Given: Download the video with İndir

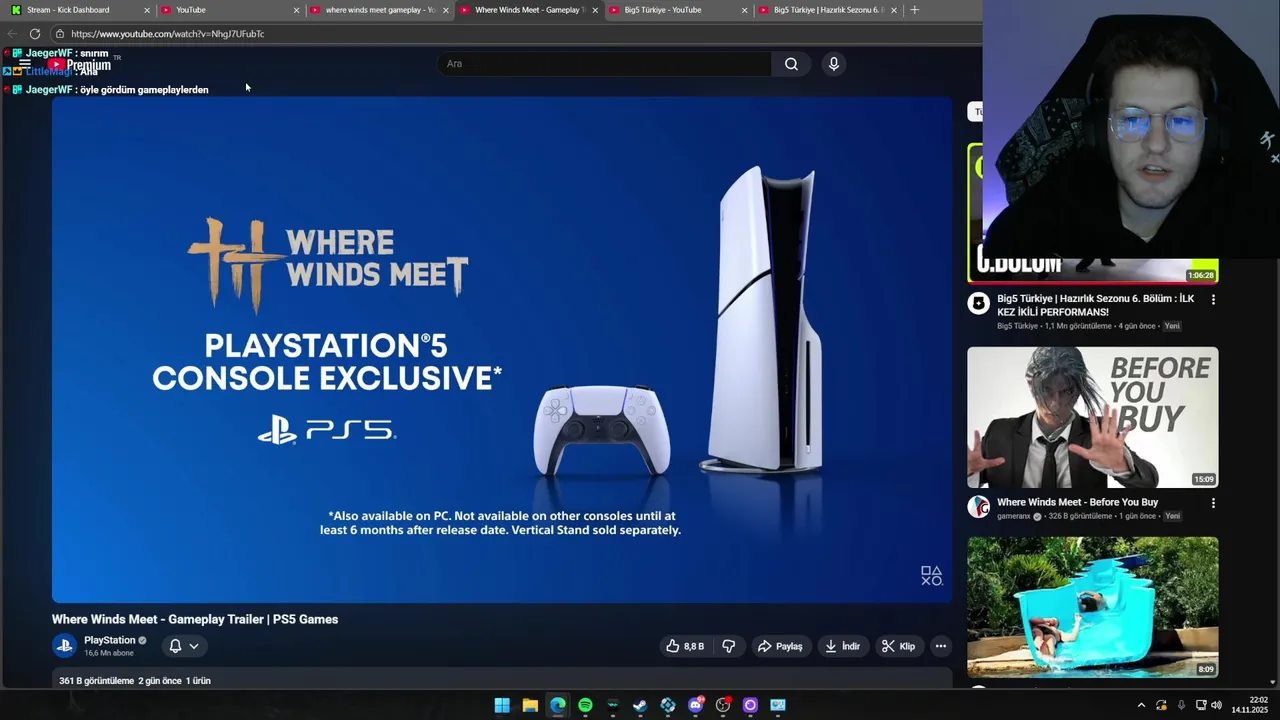Looking at the screenshot, I should (842, 646).
